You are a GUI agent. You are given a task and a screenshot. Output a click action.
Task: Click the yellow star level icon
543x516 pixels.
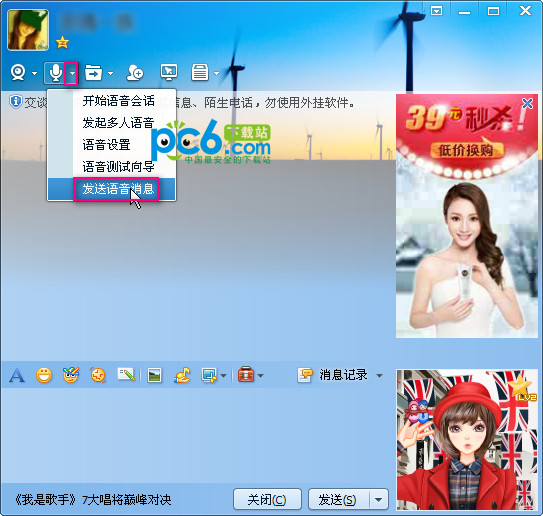pos(62,42)
